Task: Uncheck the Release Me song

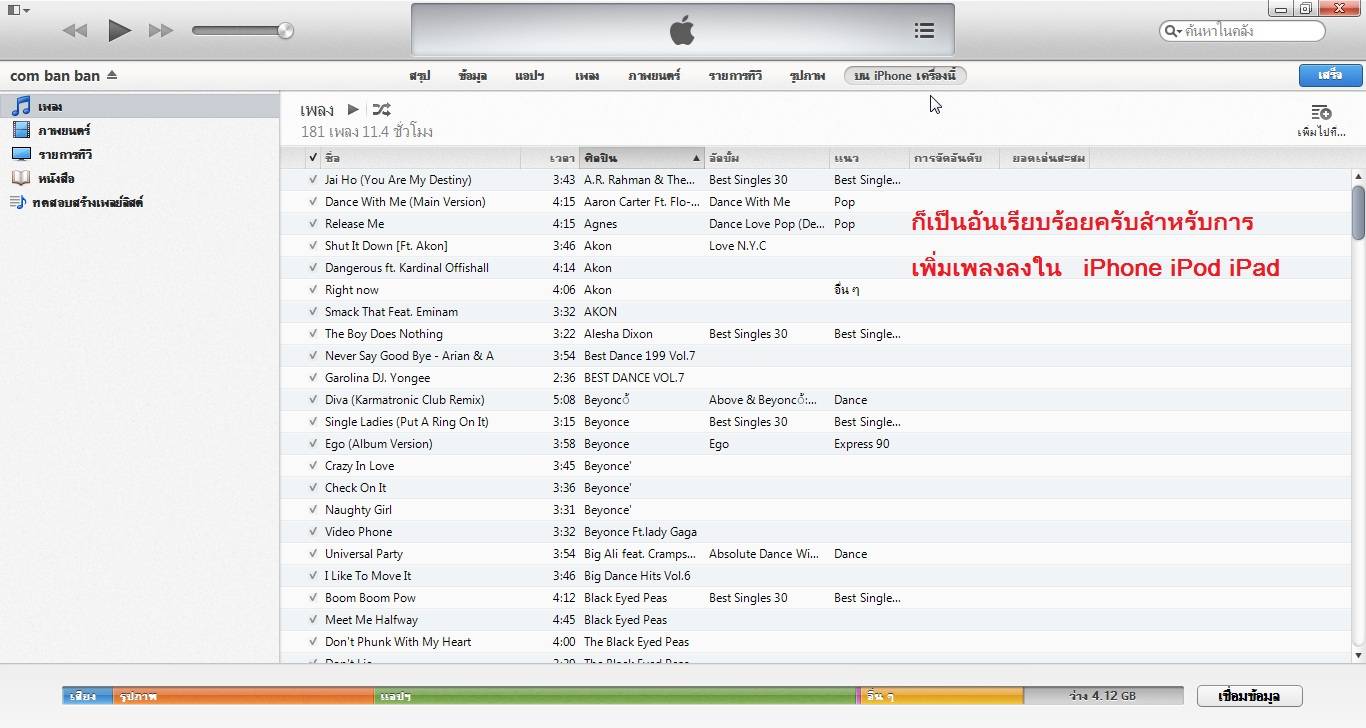Action: click(313, 224)
